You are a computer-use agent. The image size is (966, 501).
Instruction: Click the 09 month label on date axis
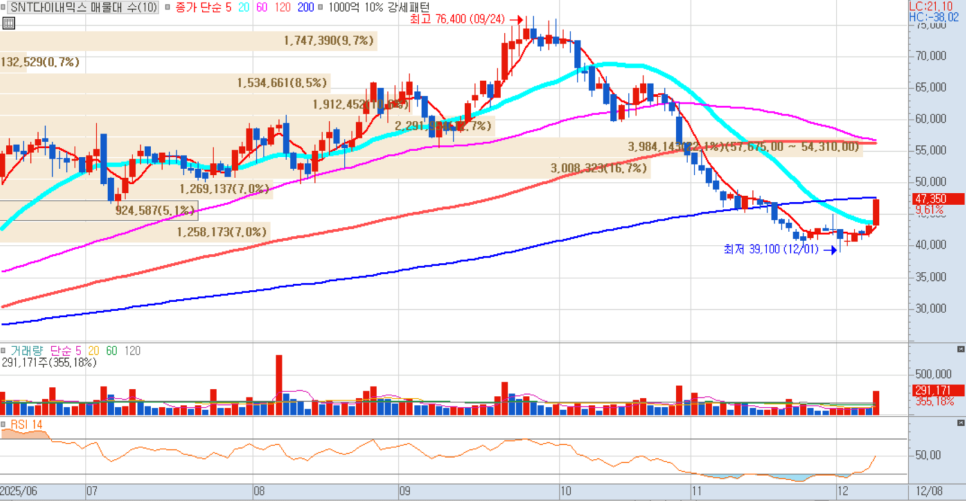pos(404,491)
